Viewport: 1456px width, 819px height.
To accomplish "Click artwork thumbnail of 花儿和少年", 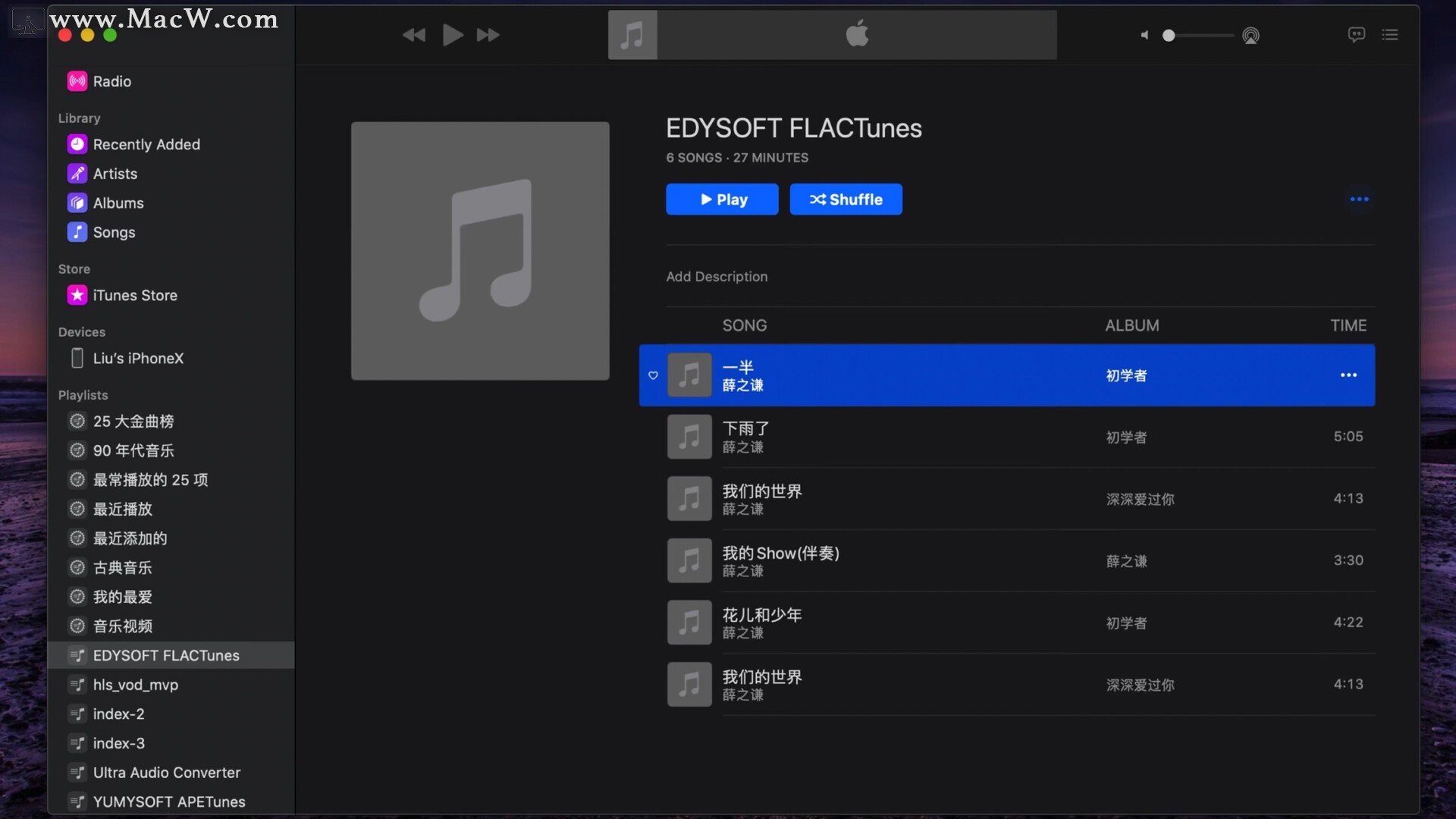I will (689, 623).
